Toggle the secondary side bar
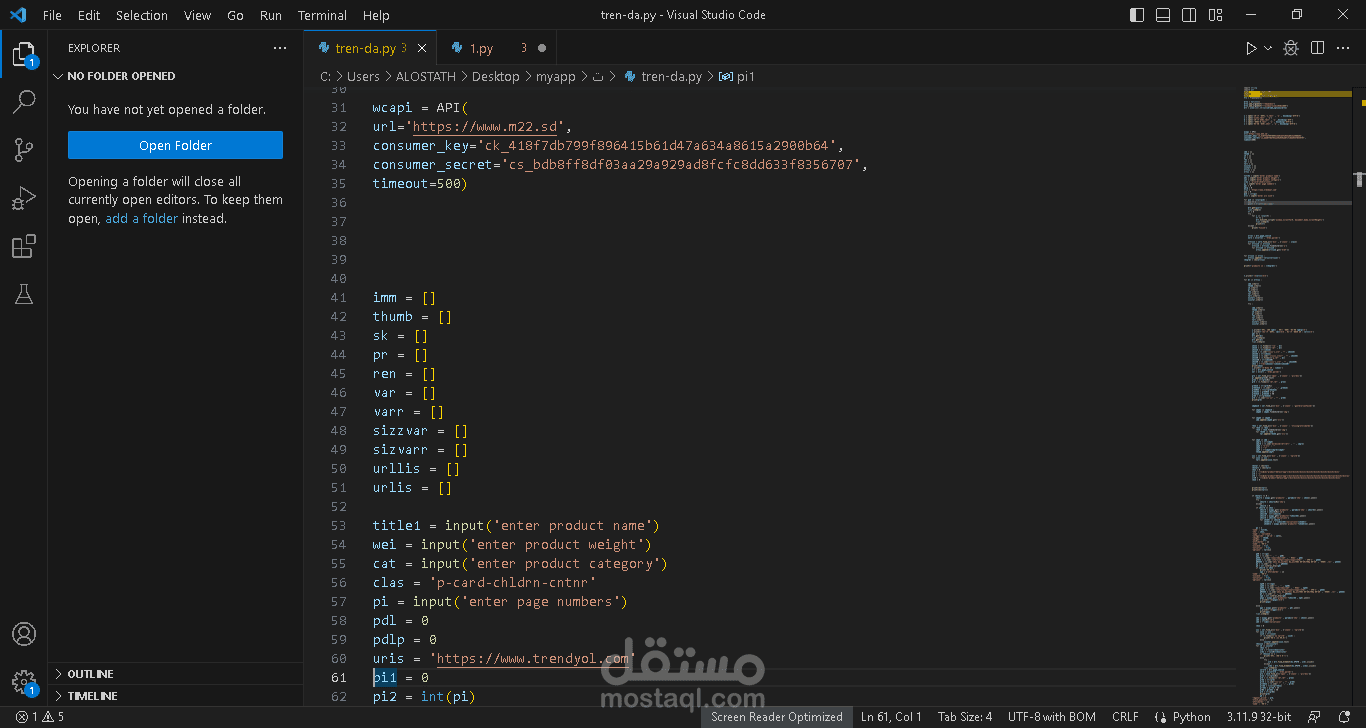 (1189, 15)
